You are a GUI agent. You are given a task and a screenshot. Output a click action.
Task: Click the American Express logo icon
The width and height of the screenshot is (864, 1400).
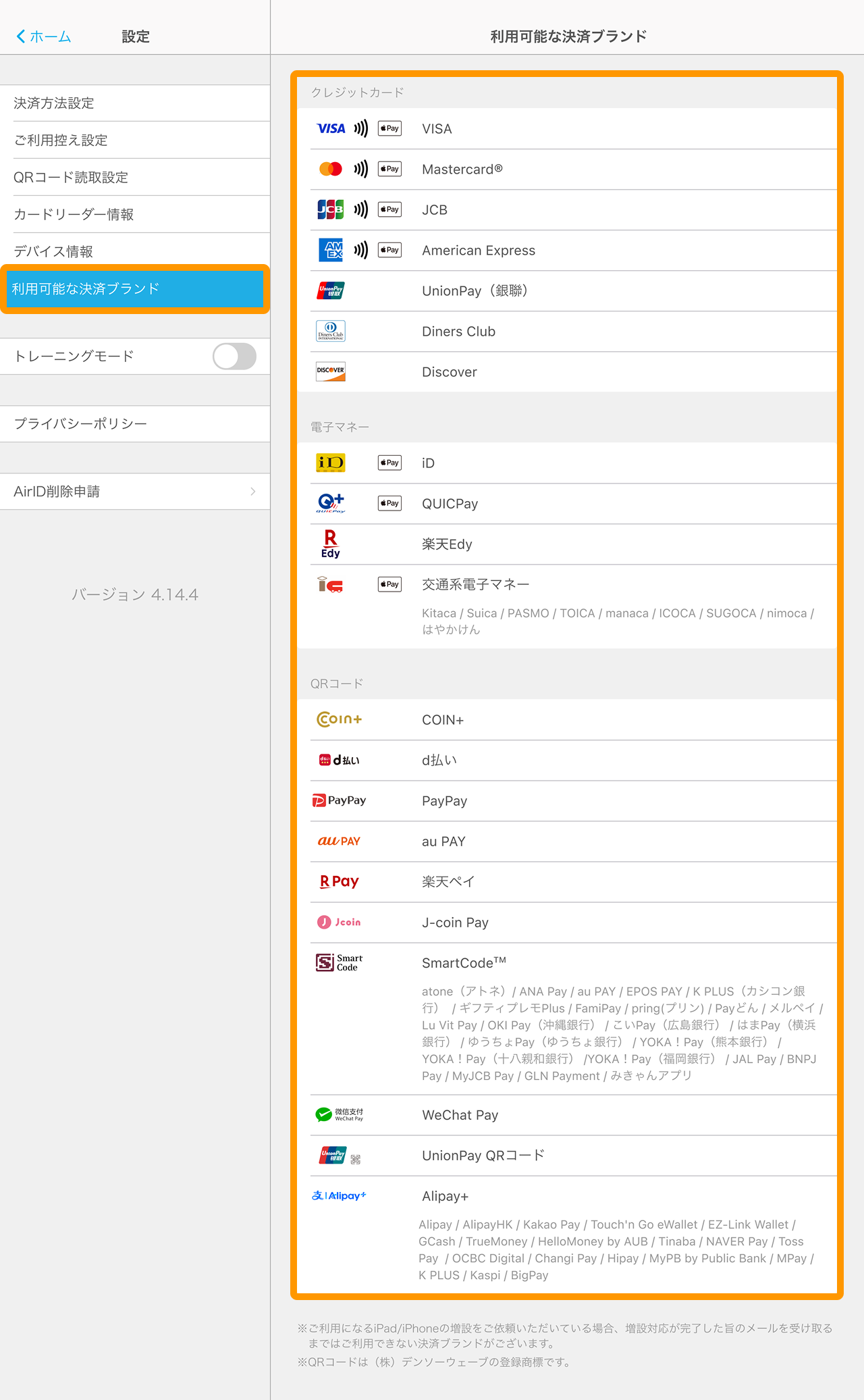(x=331, y=250)
